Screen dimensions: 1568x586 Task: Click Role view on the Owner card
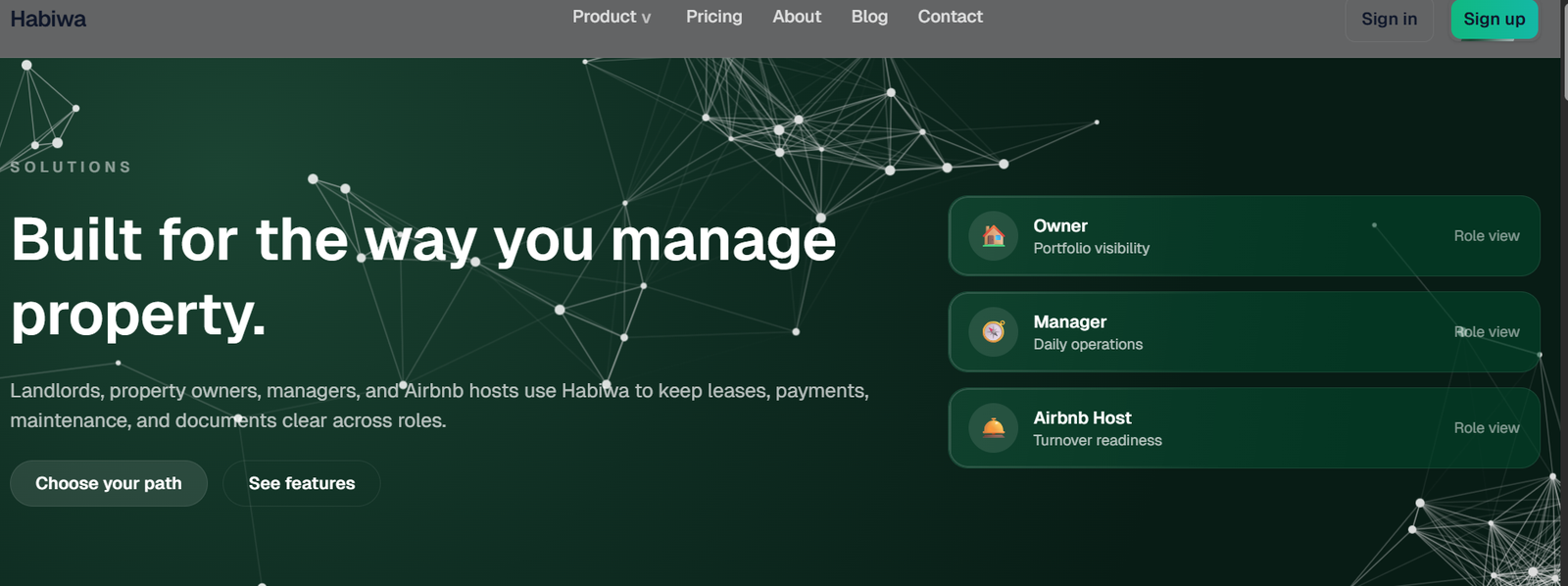1487,236
